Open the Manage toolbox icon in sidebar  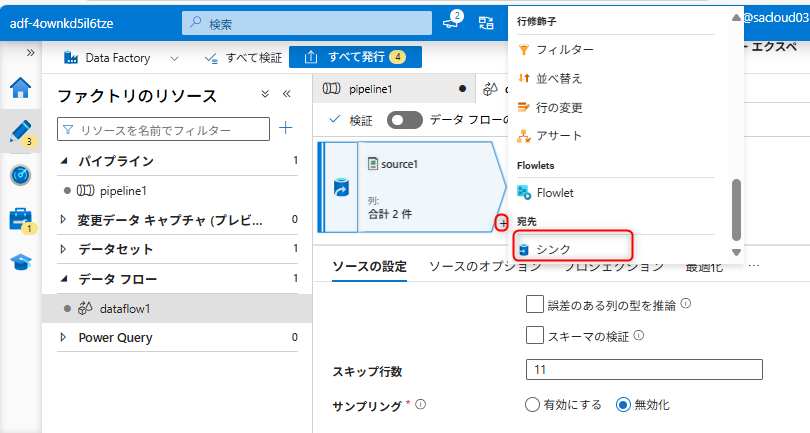pyautogui.click(x=20, y=219)
